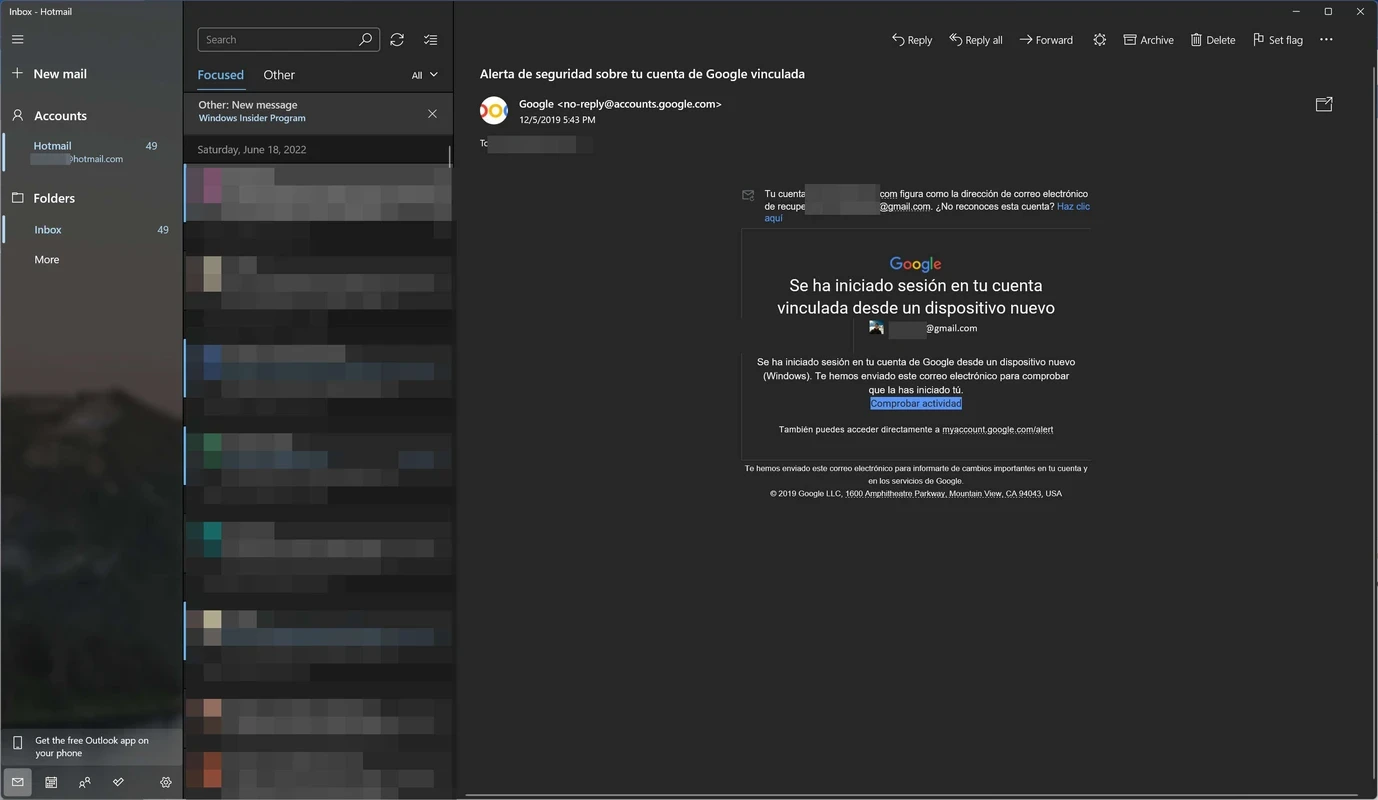The image size is (1378, 800).
Task: Open Settings gear icon
Action: [166, 782]
